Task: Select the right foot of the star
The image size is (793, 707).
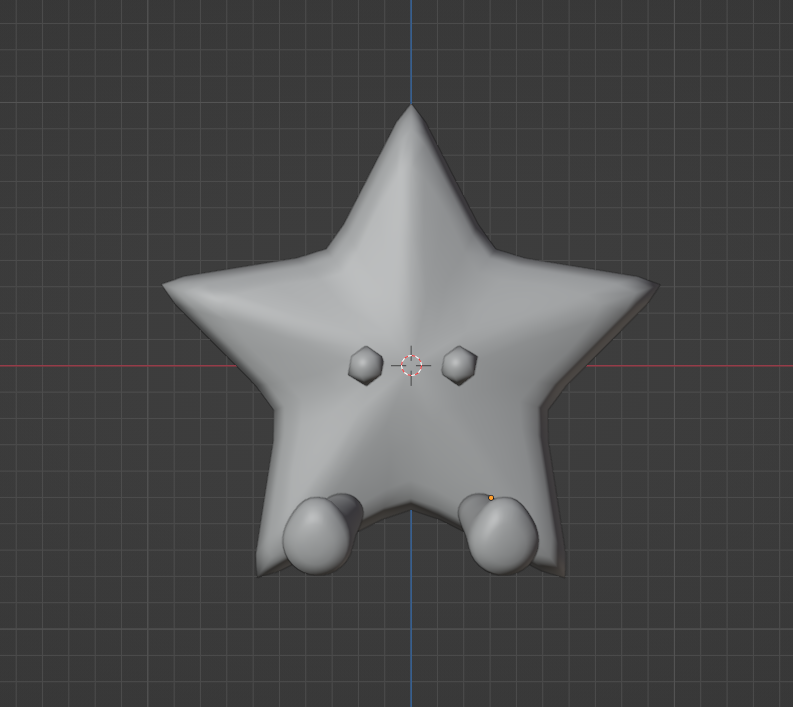Action: pos(500,534)
